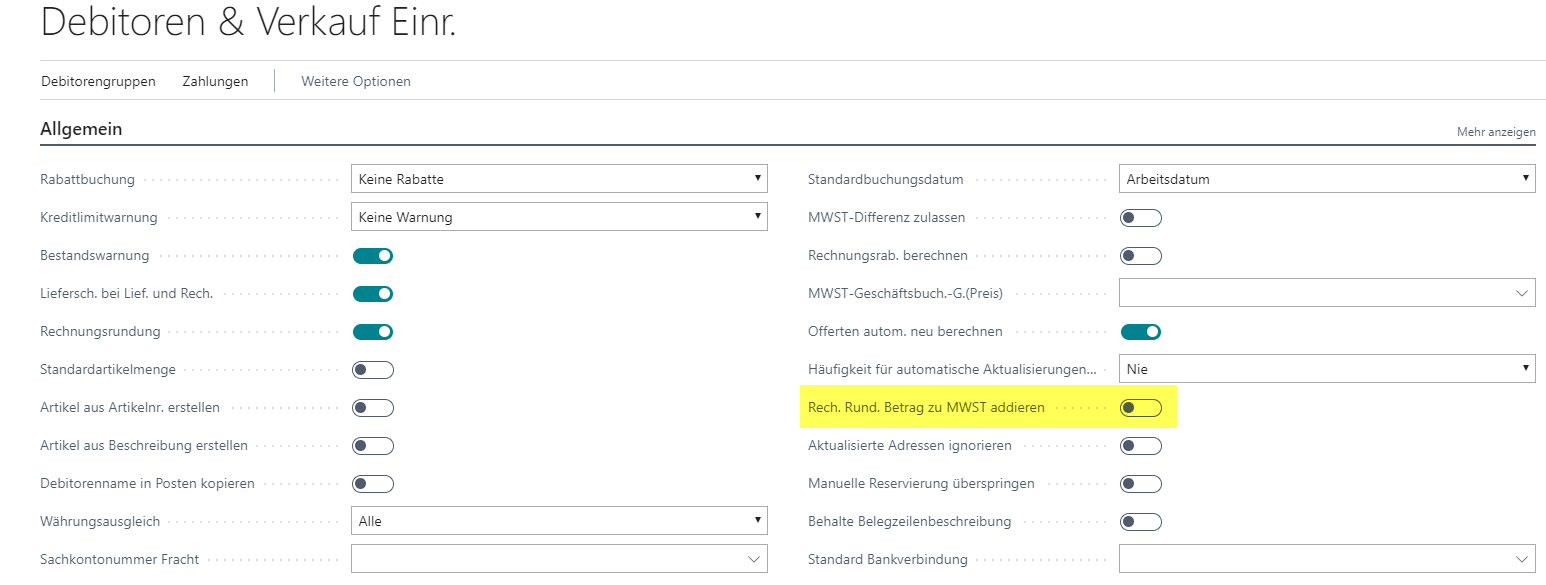This screenshot has width=1546, height=585.
Task: Open the Kreditlimitwarnung dropdown
Action: coord(559,217)
